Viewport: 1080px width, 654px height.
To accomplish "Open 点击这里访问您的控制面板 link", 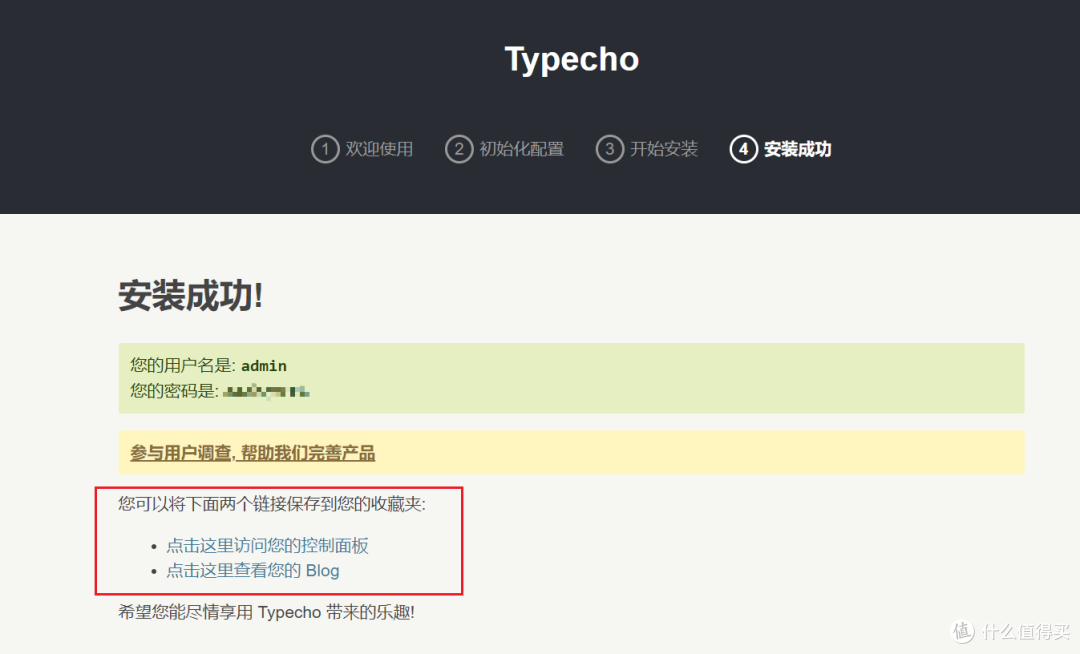I will point(268,545).
